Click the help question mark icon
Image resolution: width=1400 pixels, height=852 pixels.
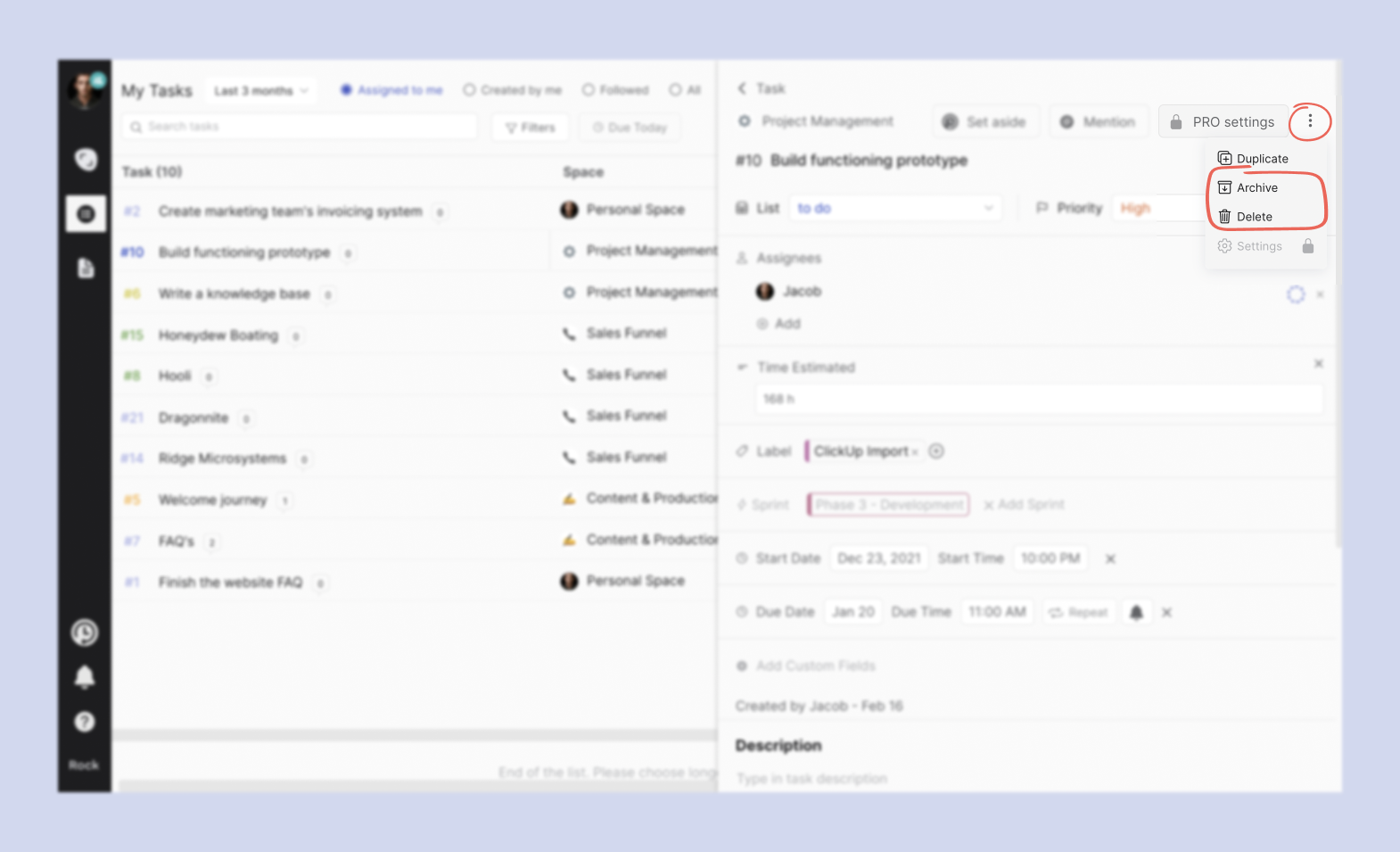(85, 722)
